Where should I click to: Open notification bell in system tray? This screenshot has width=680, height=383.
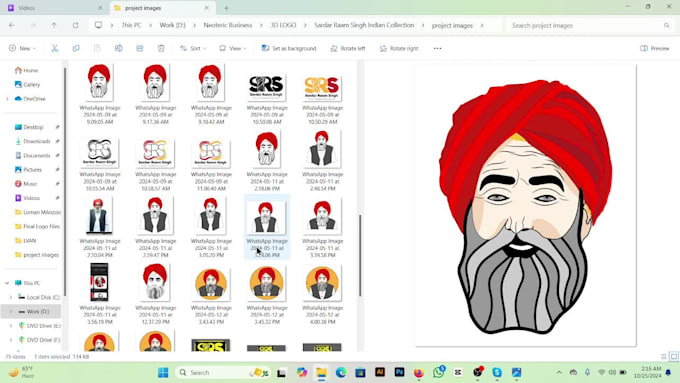tap(668, 372)
